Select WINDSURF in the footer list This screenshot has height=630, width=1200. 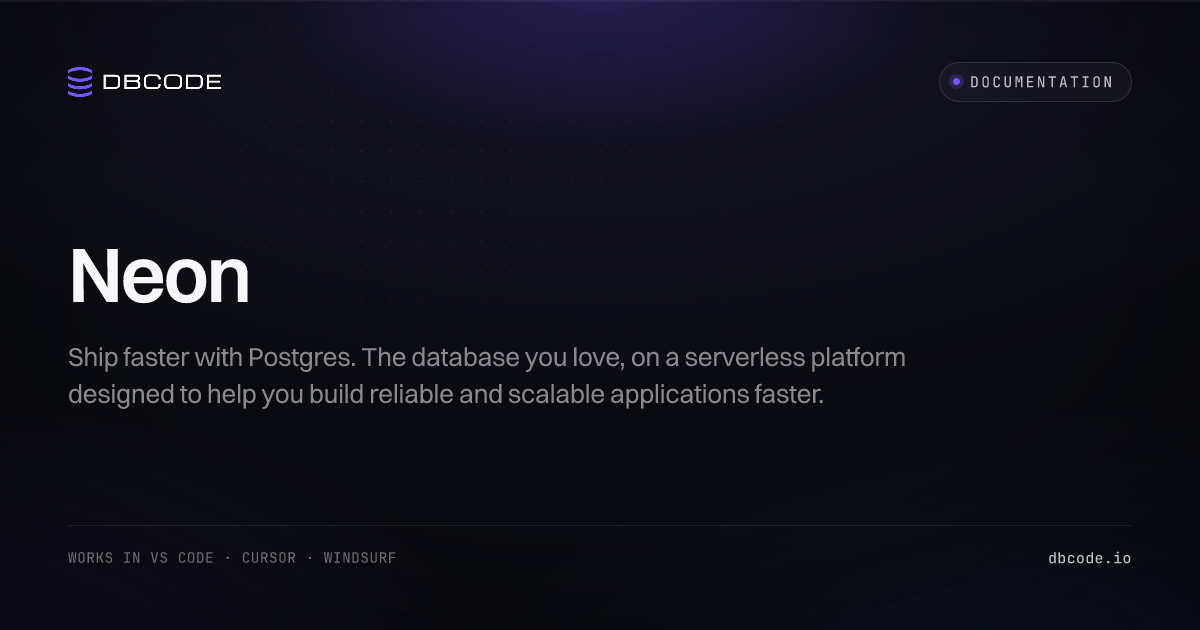360,558
